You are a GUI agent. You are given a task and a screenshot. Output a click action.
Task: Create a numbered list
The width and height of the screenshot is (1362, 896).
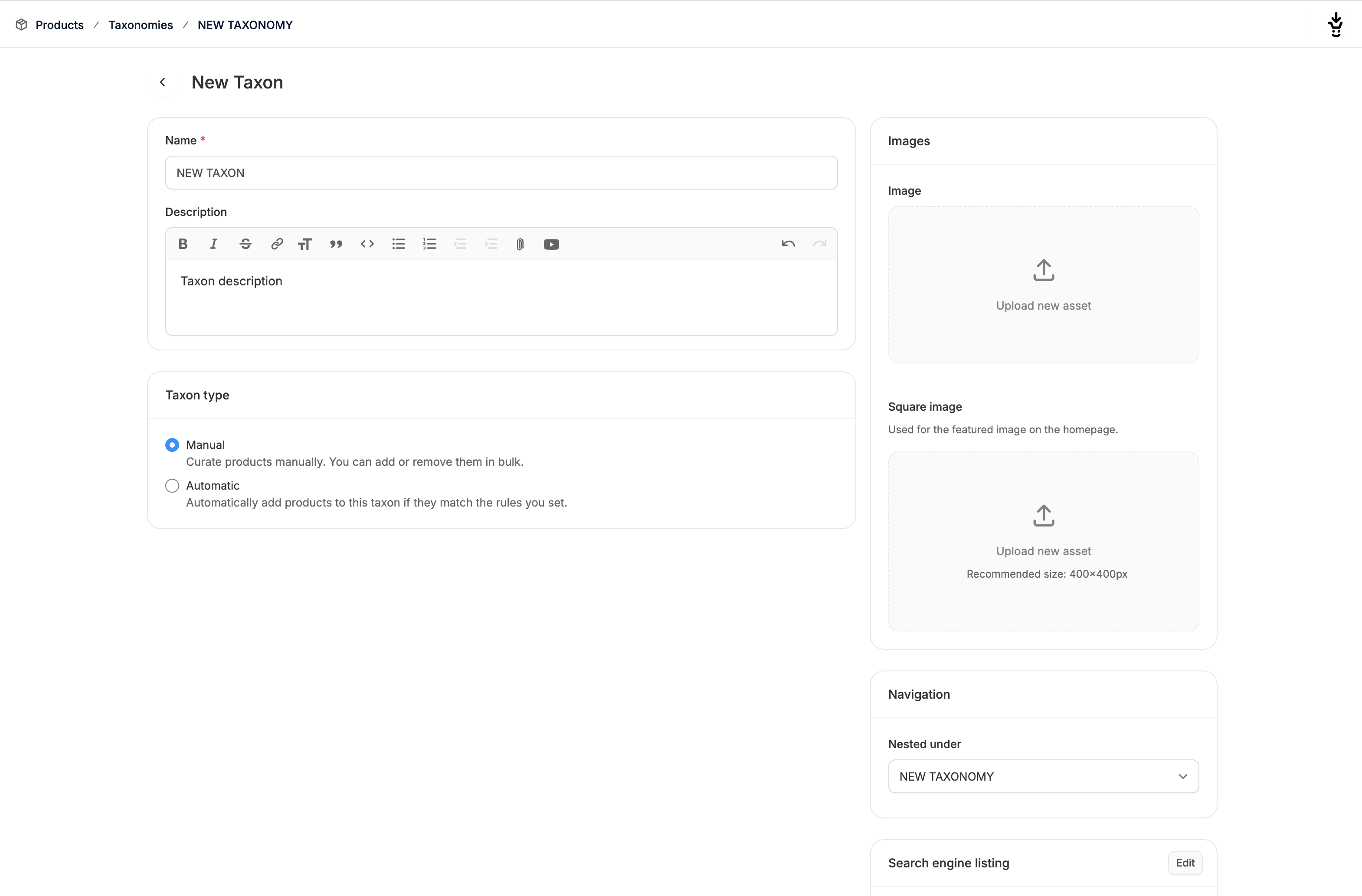[430, 244]
